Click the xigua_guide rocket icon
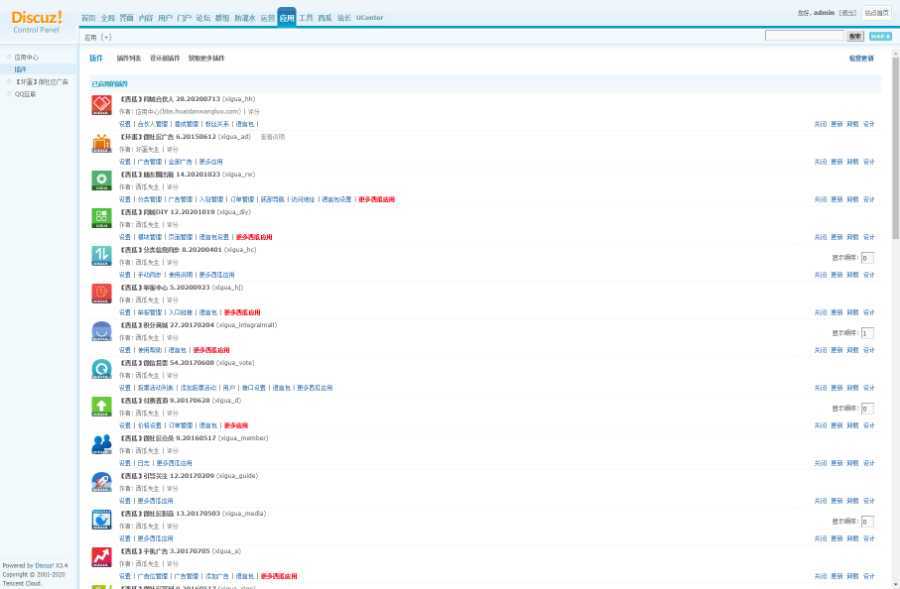Screen dimensions: 900x589 coord(101,482)
